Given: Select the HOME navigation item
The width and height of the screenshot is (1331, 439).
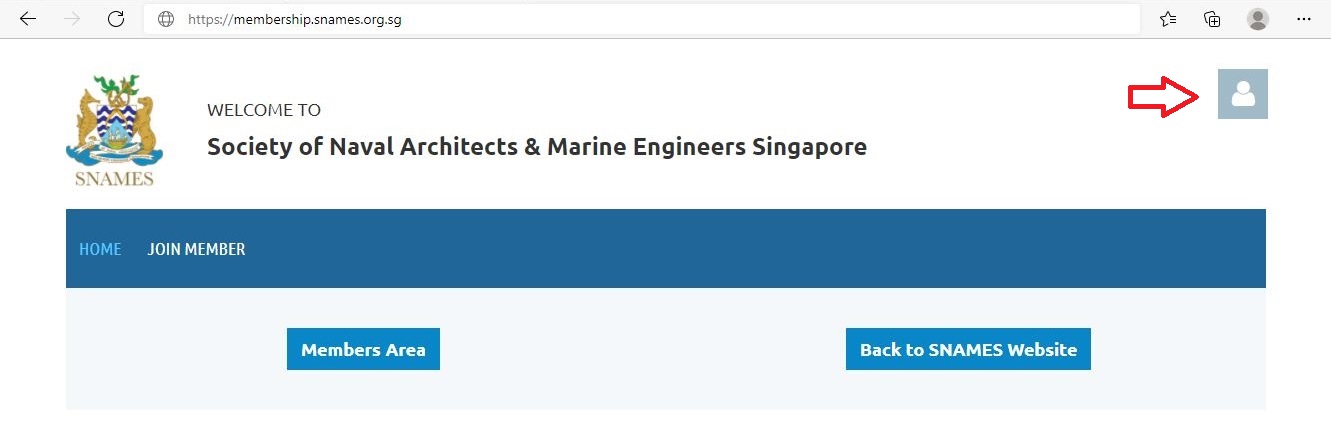Looking at the screenshot, I should click(100, 249).
